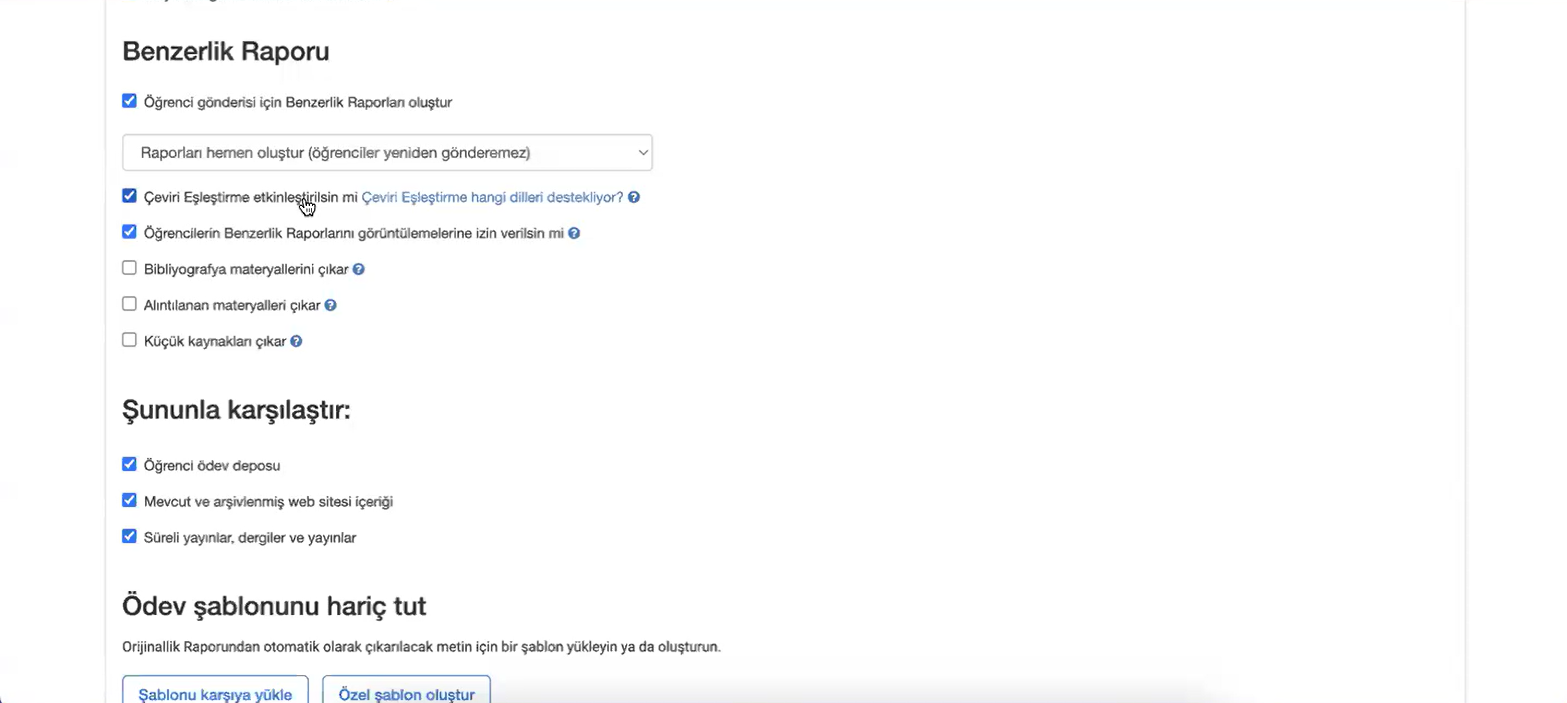This screenshot has width=1567, height=703.
Task: Open help icon for Alıntılanan materyalleri çıkar
Action: click(330, 305)
